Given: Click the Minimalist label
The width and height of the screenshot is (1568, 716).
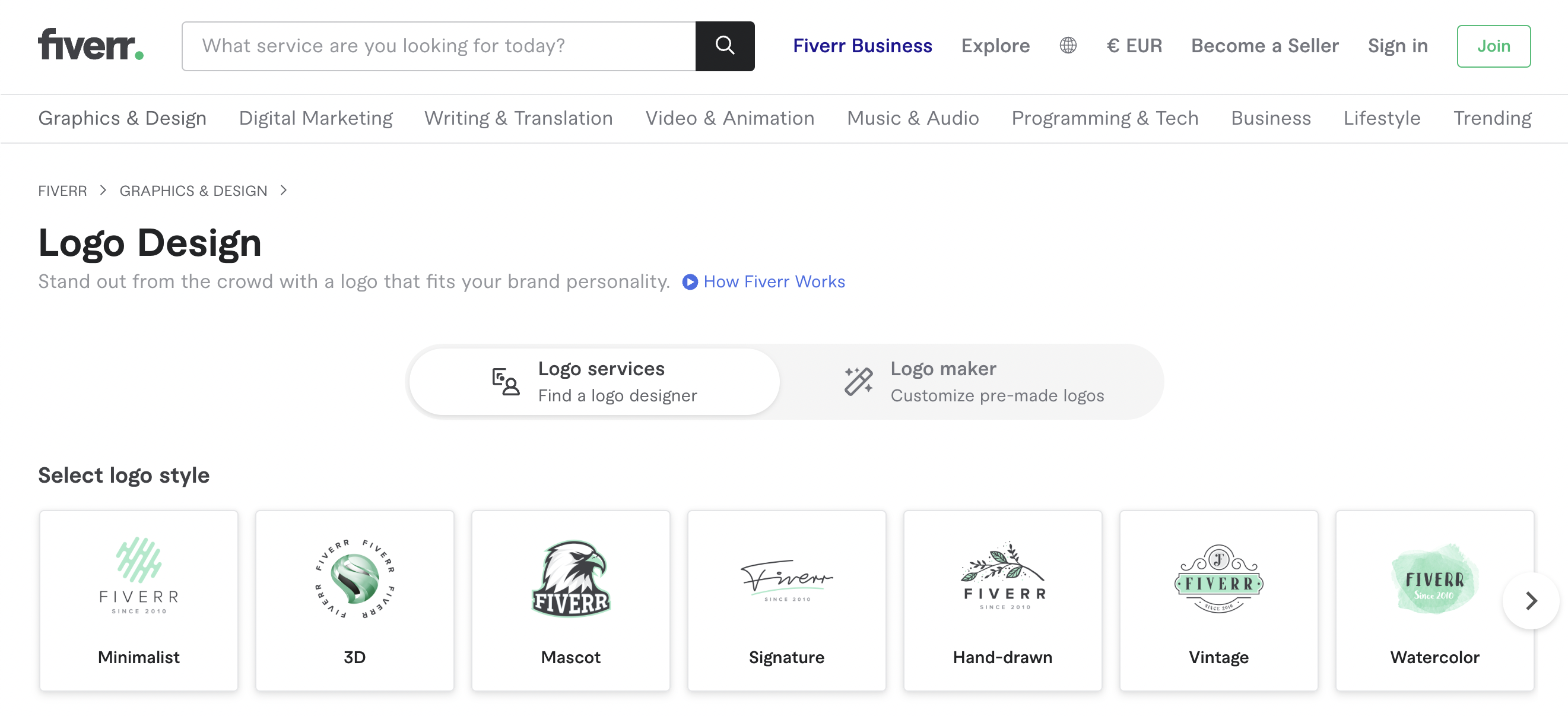Looking at the screenshot, I should pos(139,658).
